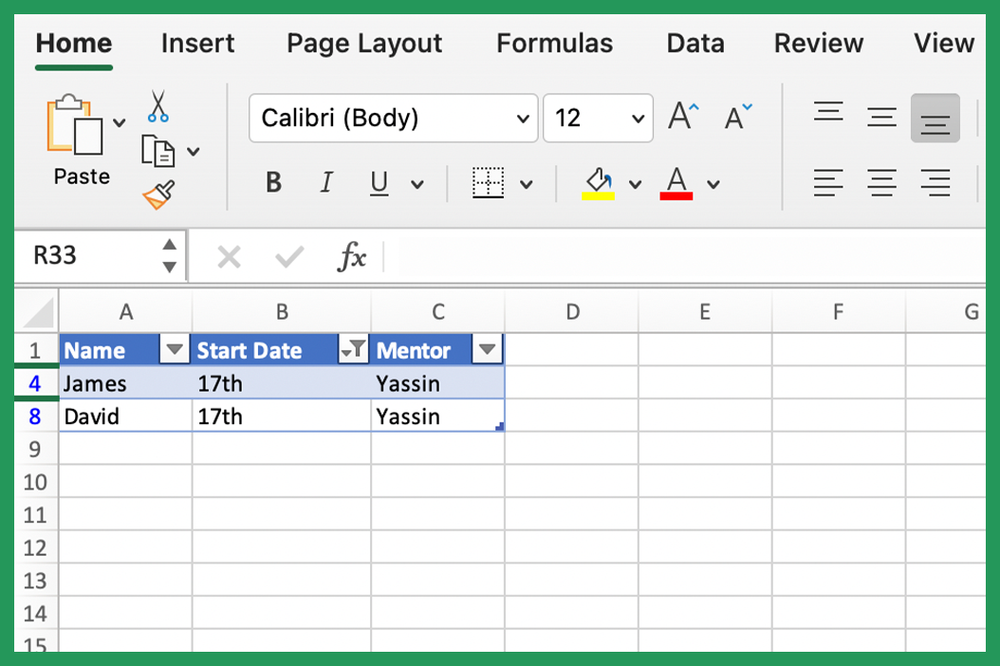Click the Copy icon

tap(160, 148)
